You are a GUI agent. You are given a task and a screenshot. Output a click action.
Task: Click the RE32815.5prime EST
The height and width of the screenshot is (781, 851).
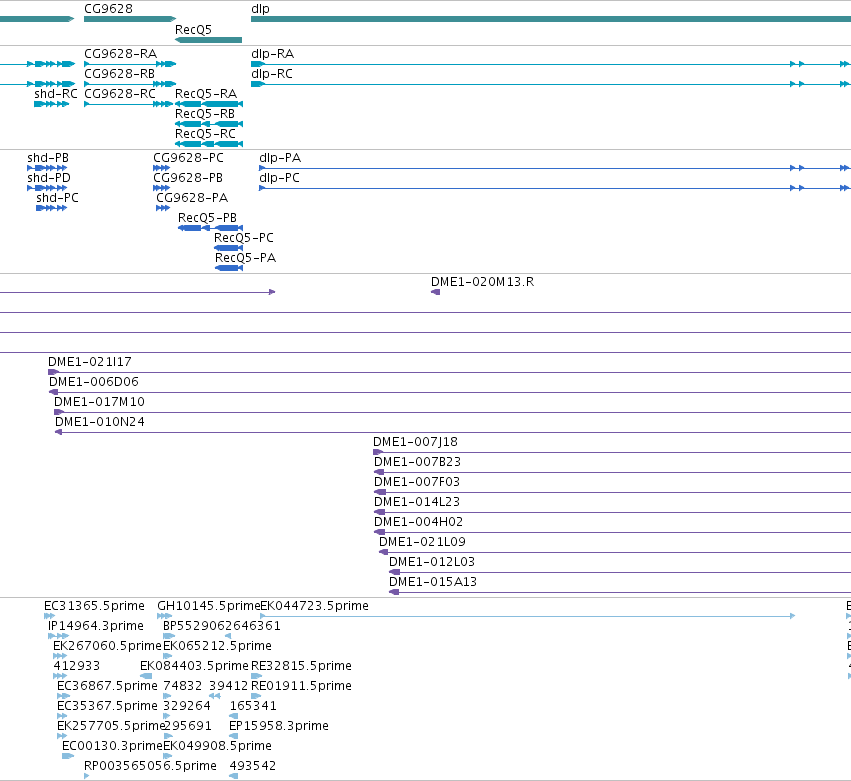(x=256, y=676)
